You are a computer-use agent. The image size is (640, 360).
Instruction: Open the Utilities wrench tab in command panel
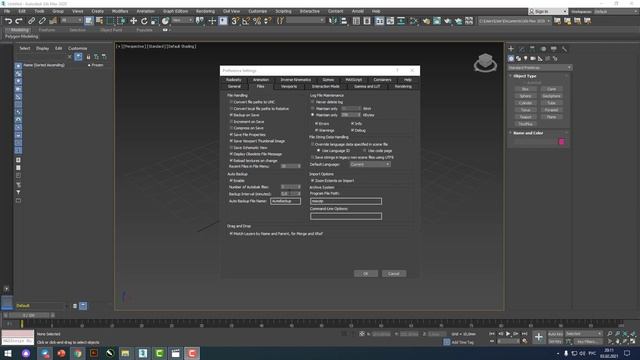coord(564,49)
